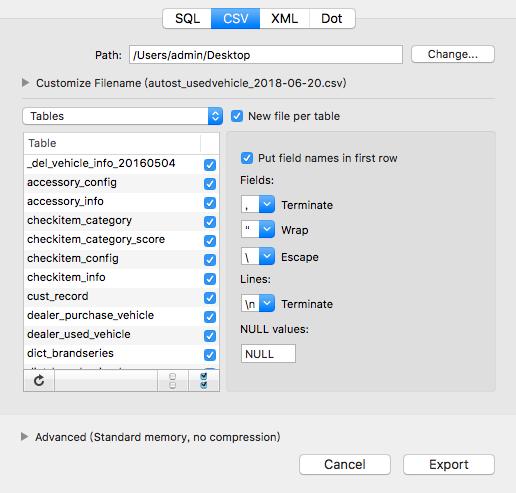Image resolution: width=516 pixels, height=493 pixels.
Task: Expand the Advanced options section
Action: click(24, 437)
